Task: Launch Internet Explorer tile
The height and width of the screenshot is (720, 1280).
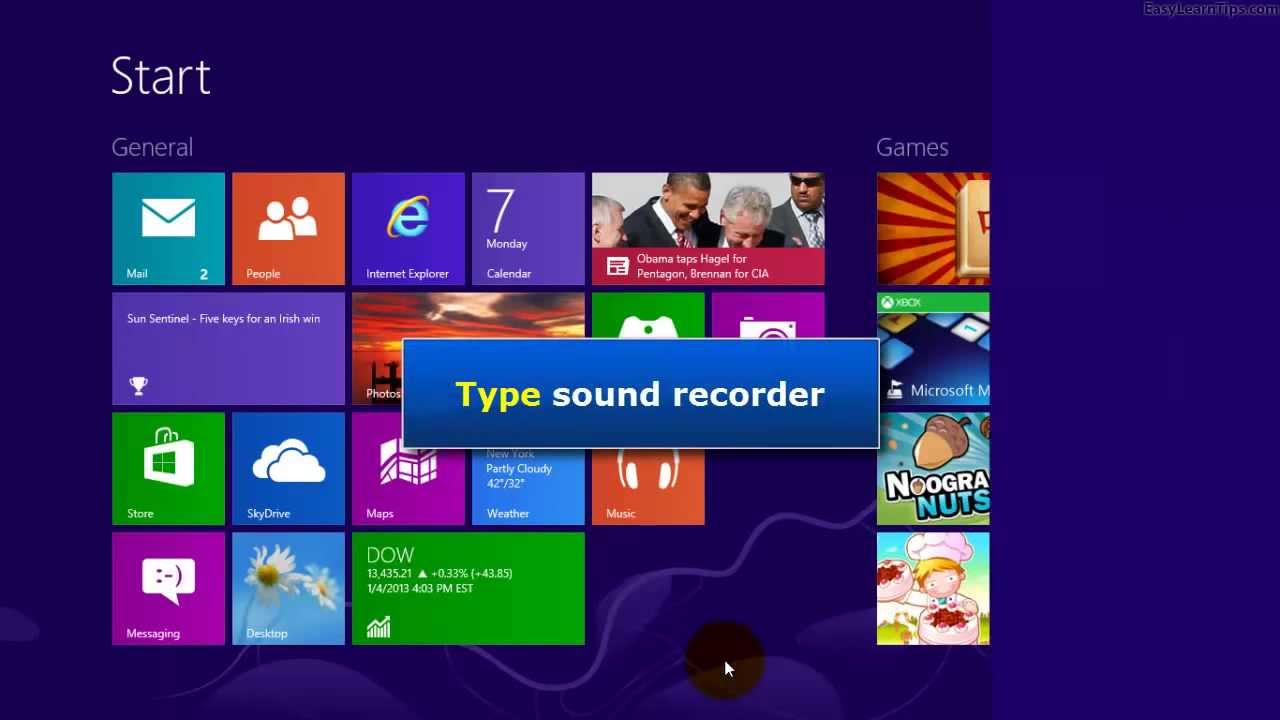Action: coord(408,229)
